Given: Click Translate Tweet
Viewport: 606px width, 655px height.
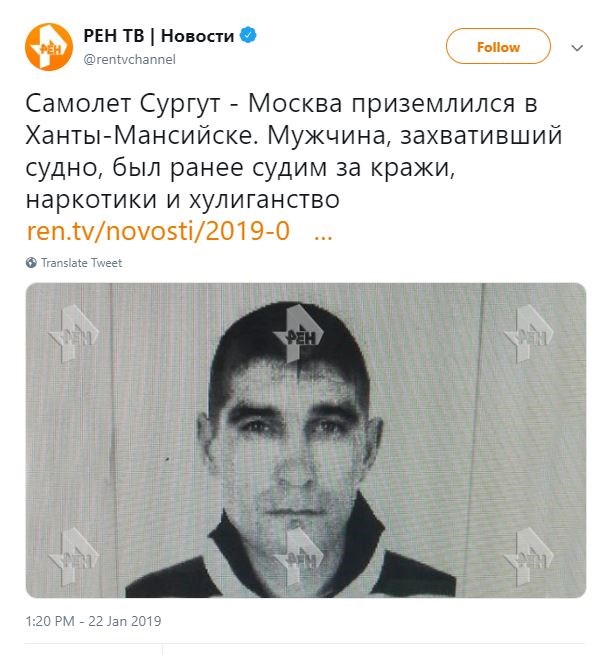Looking at the screenshot, I should point(81,263).
